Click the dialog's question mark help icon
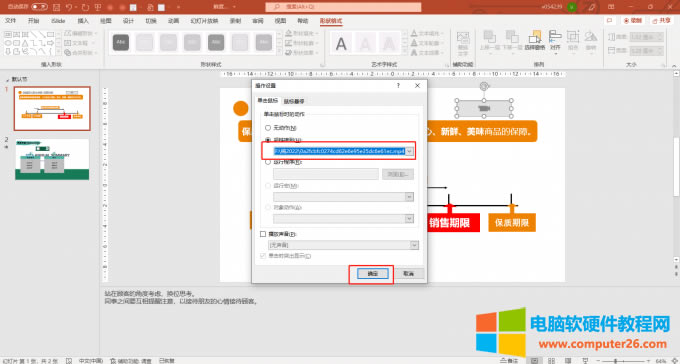Image resolution: width=680 pixels, height=364 pixels. [399, 86]
